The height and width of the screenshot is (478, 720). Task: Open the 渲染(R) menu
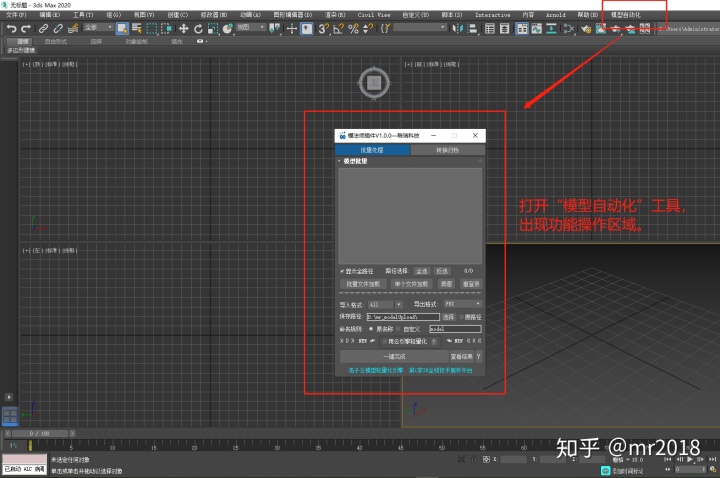pyautogui.click(x=335, y=15)
